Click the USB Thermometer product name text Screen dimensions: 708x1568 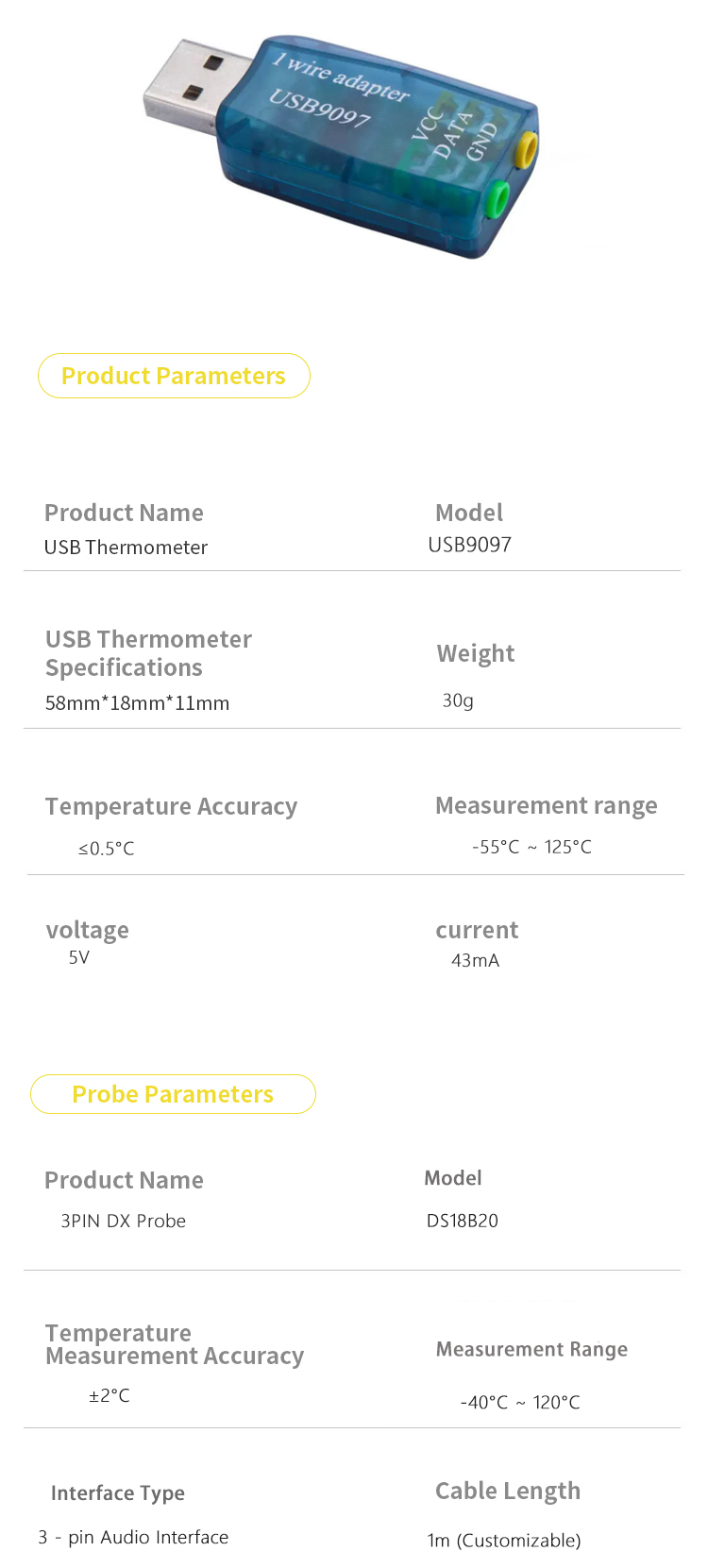[126, 548]
